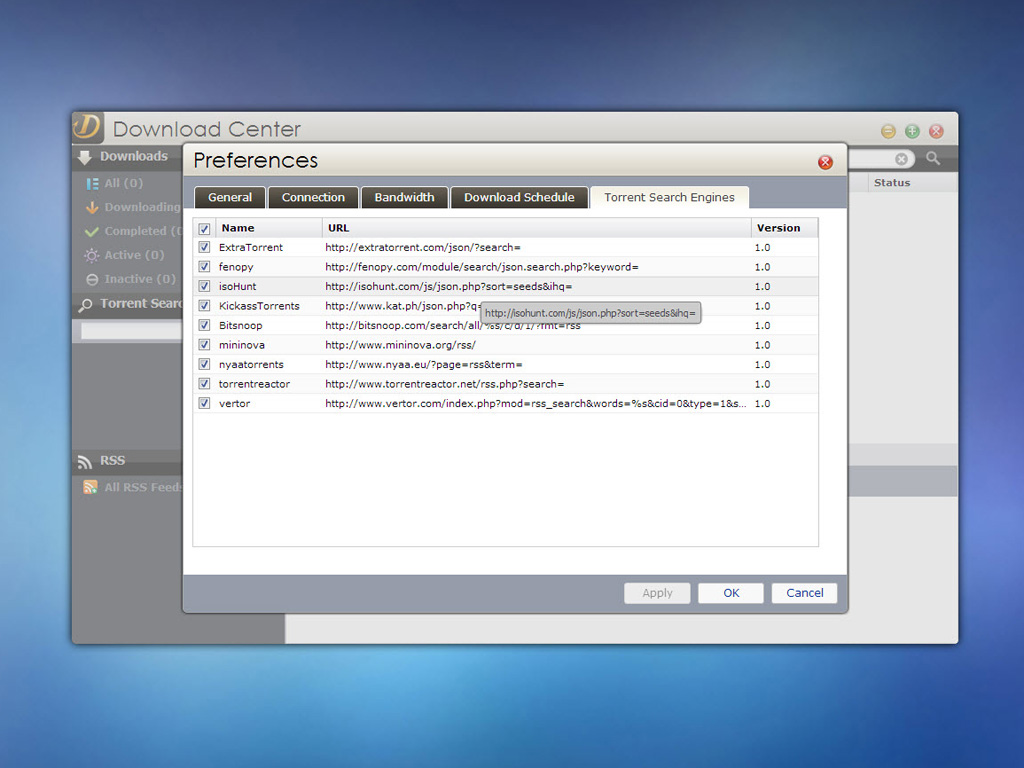The height and width of the screenshot is (768, 1024).
Task: Click the Torrent Search magnifier icon in sidebar
Action: coord(85,305)
